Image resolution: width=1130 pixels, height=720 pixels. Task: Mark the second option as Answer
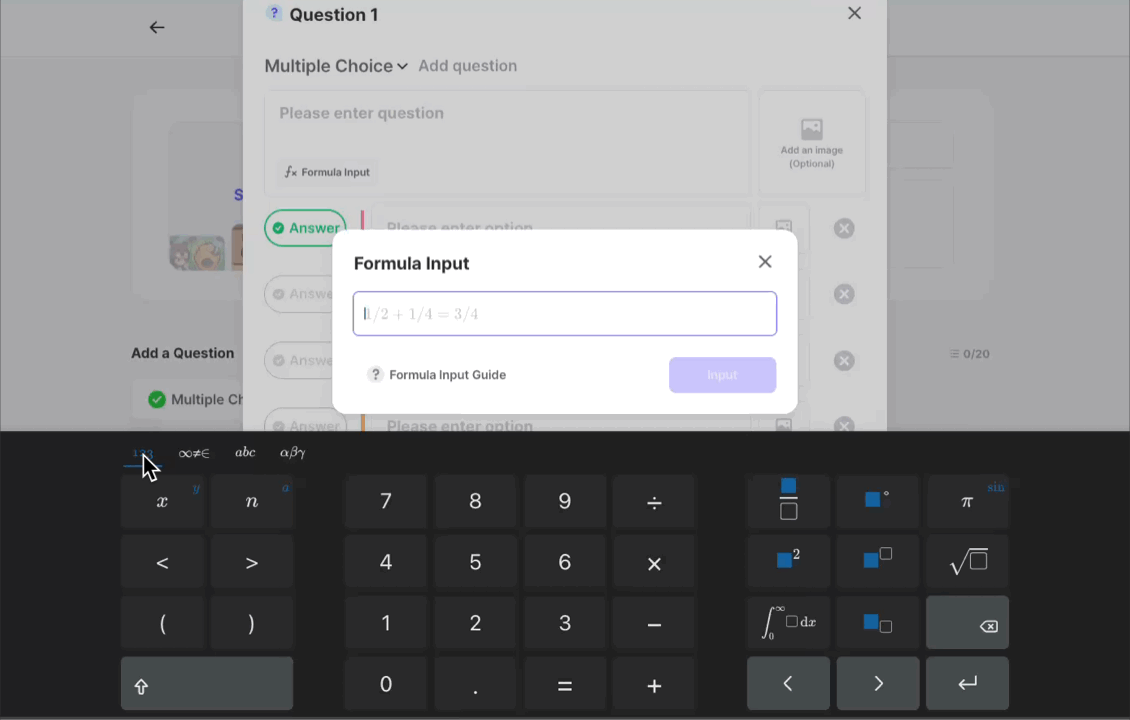pyautogui.click(x=298, y=294)
